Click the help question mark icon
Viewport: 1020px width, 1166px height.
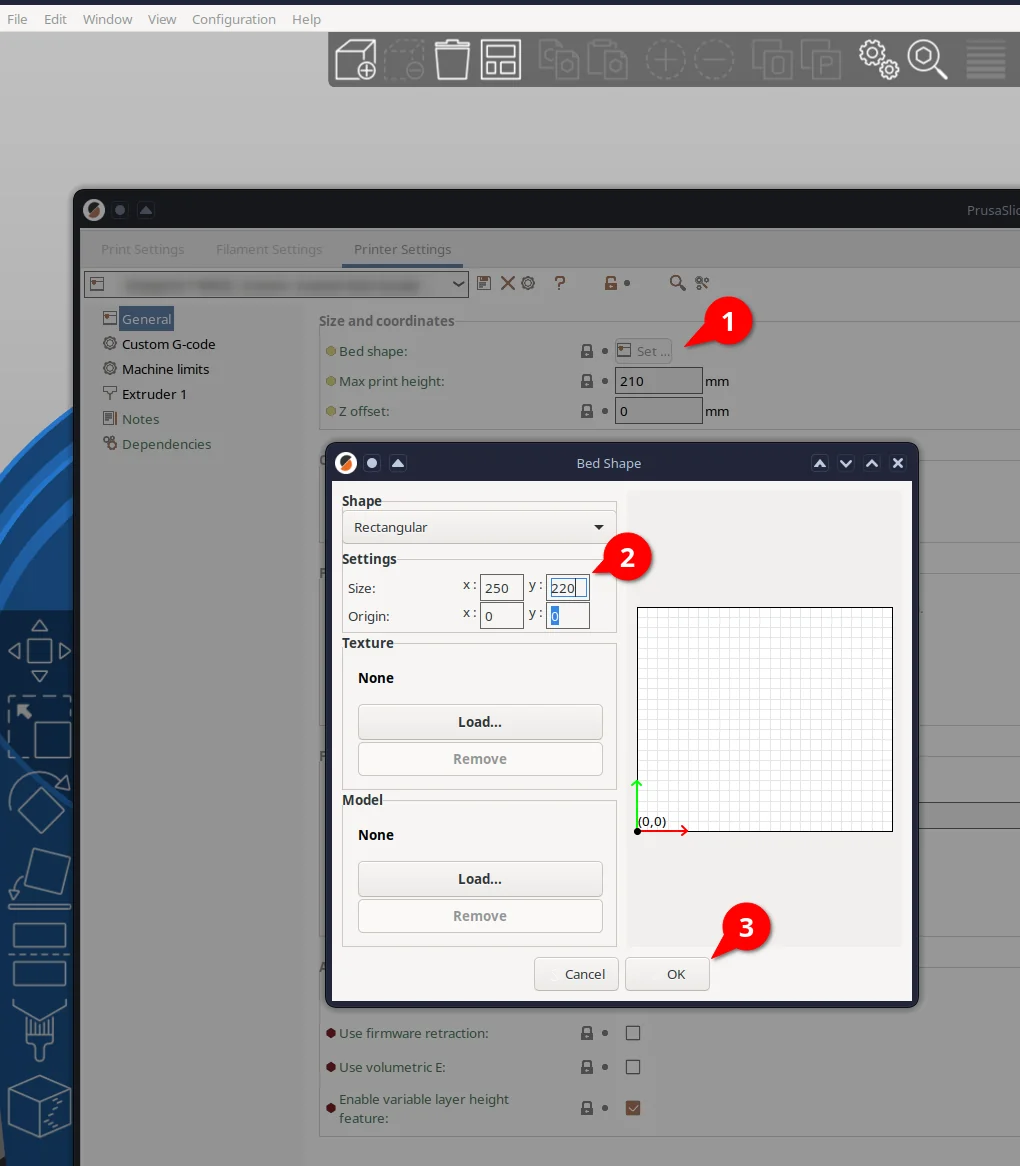(560, 284)
